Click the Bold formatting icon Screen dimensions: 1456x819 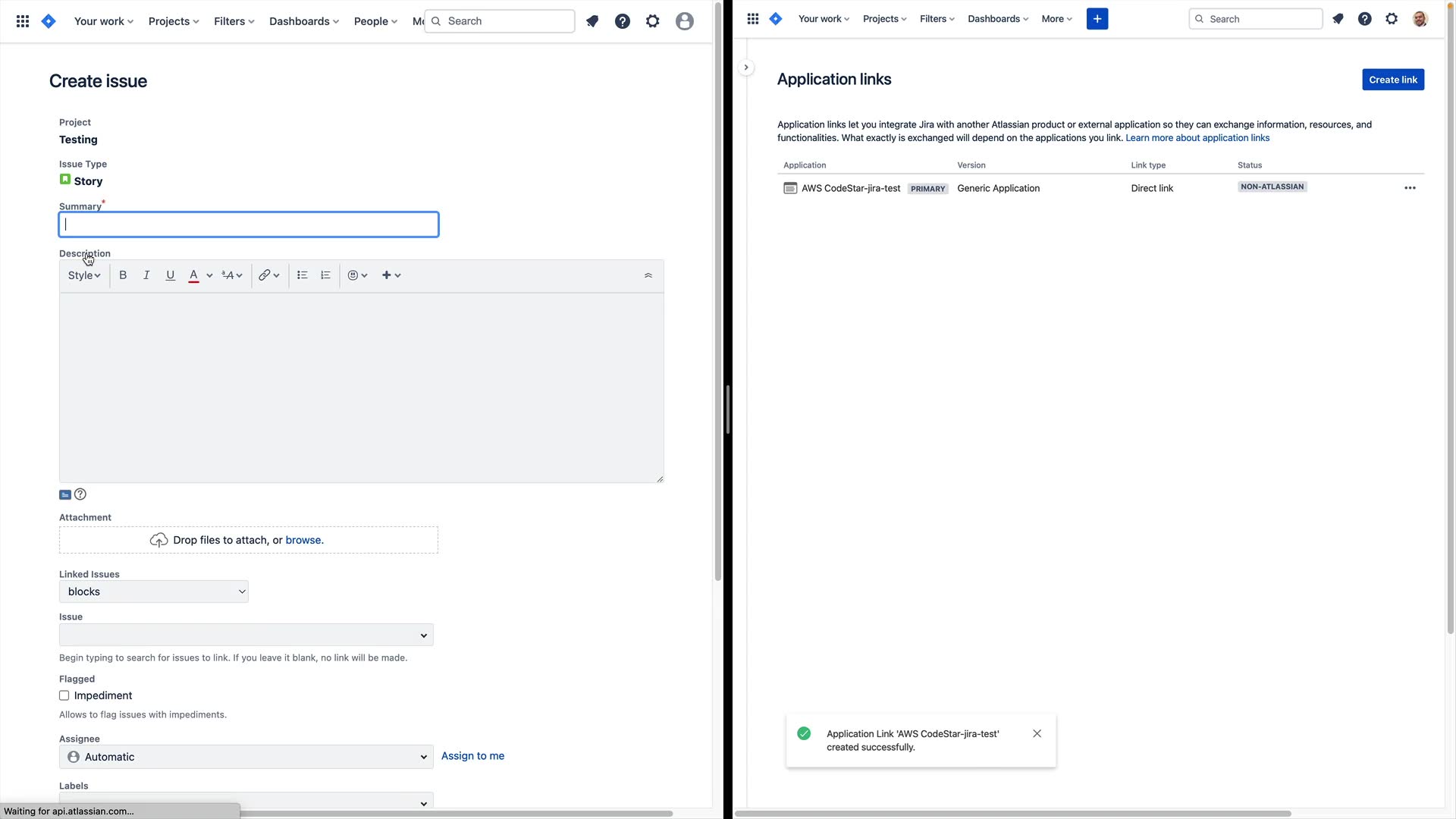pyautogui.click(x=123, y=275)
